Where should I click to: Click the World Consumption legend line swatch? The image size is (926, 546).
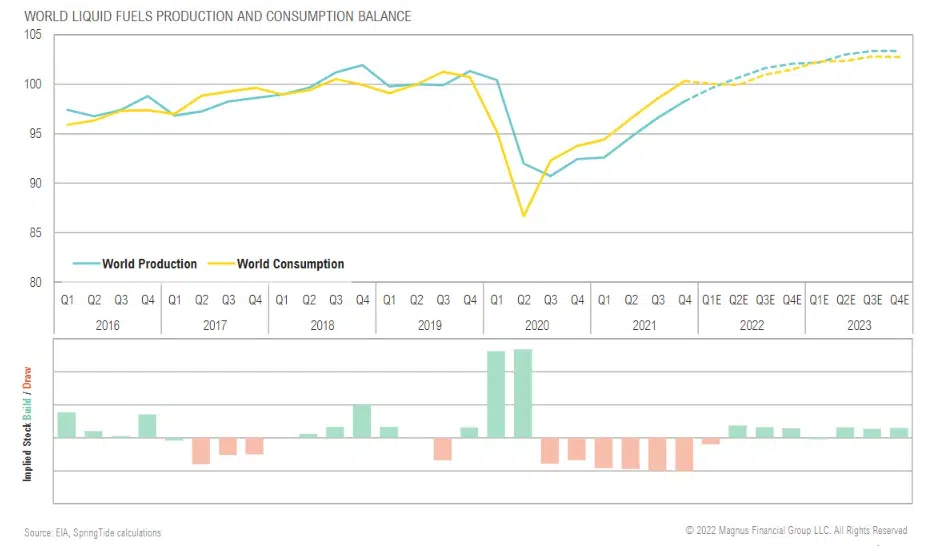click(219, 264)
